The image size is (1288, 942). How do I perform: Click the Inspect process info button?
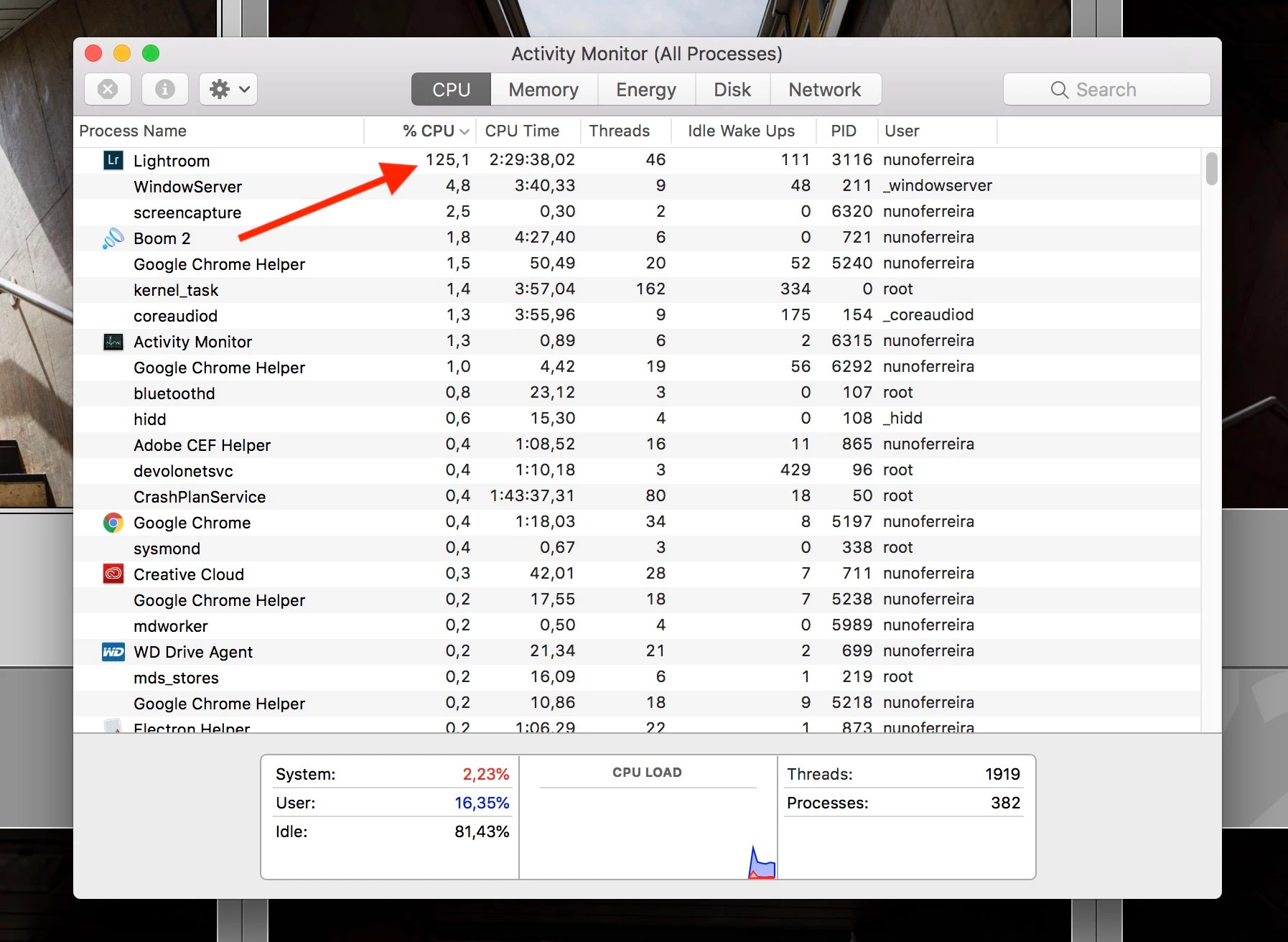click(165, 89)
